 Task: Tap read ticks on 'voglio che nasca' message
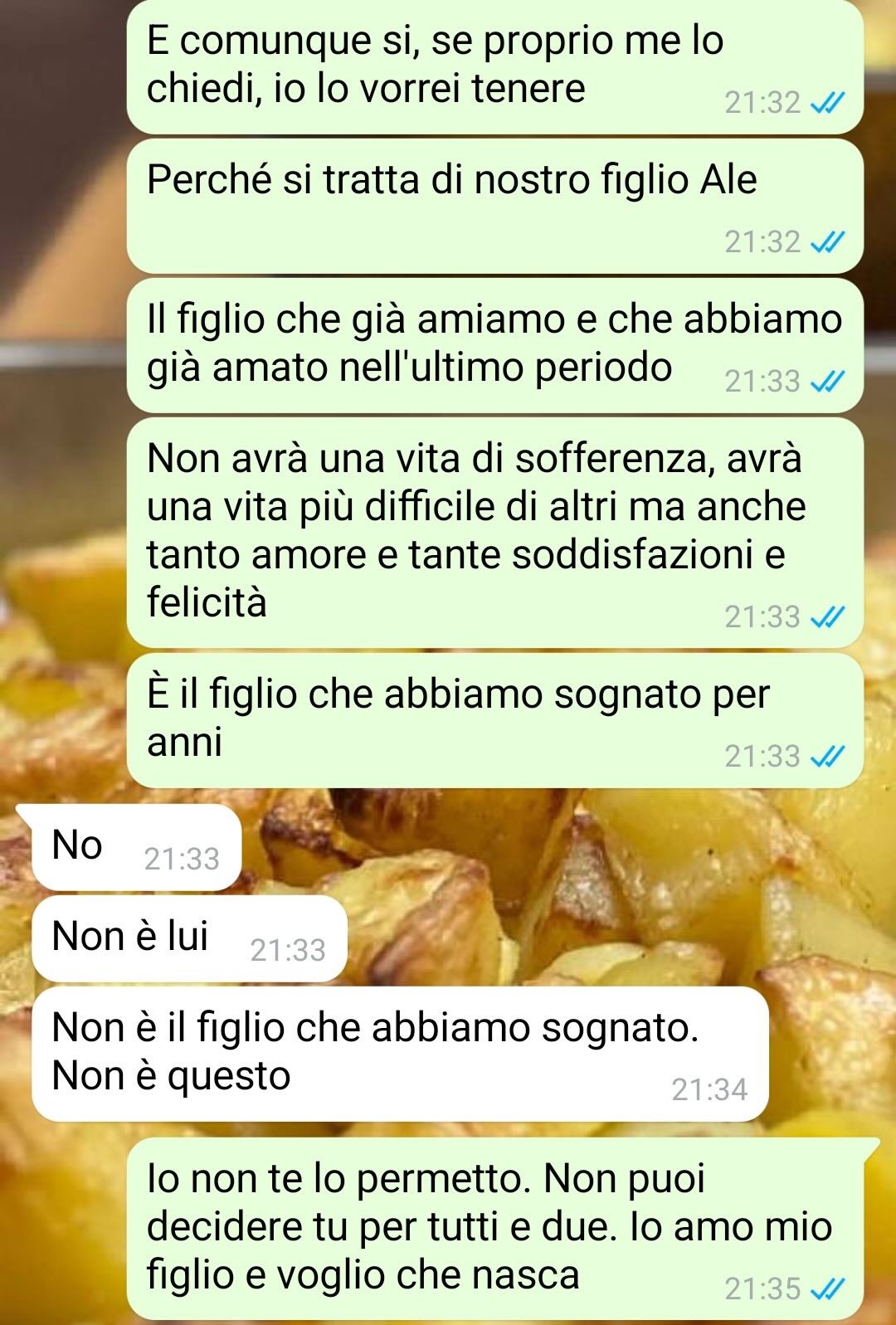827,1289
